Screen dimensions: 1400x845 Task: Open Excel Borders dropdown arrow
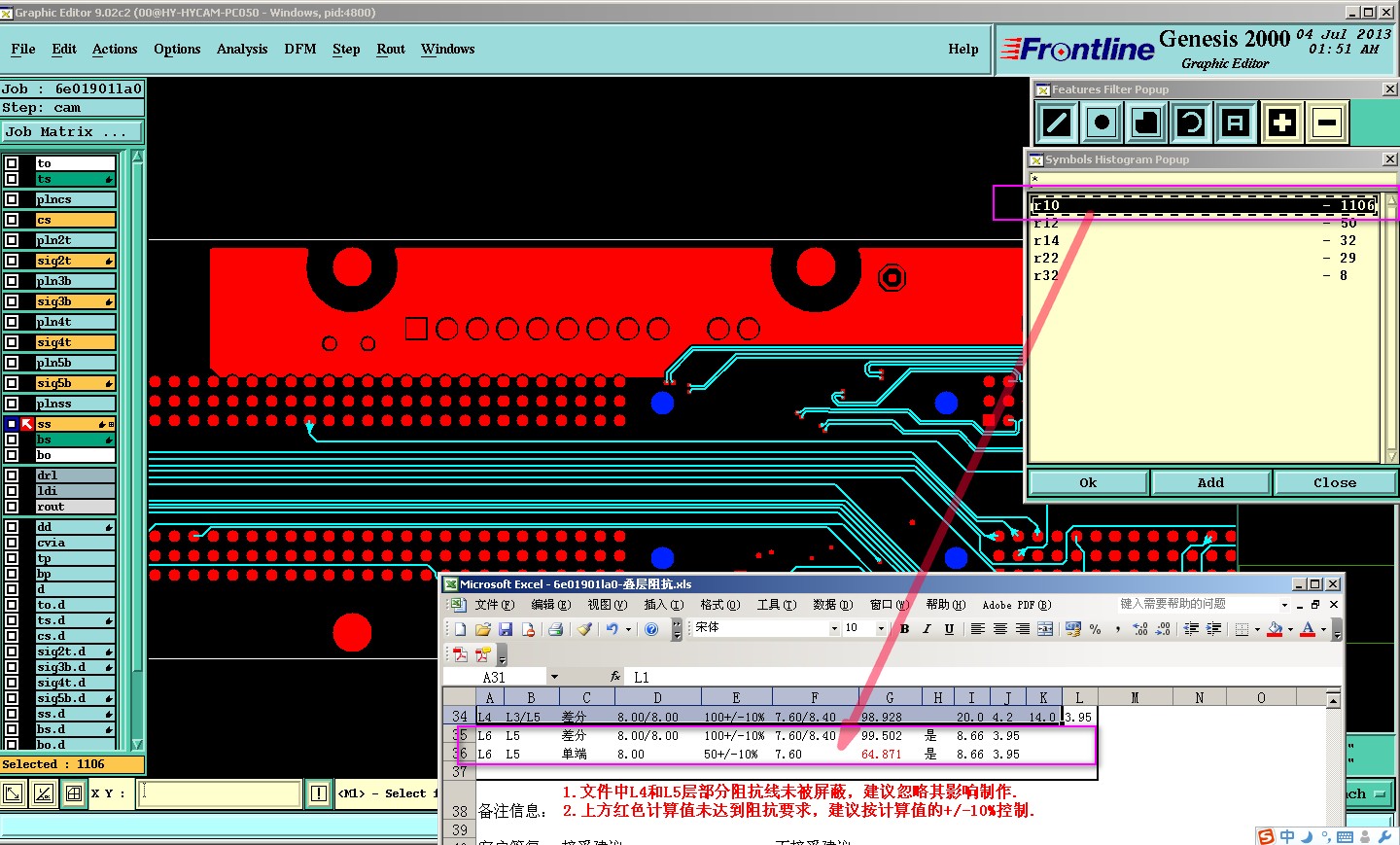[x=1257, y=629]
